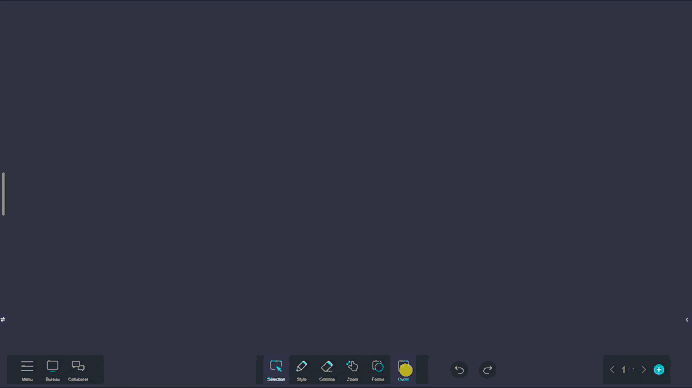Open the Collaborer chat icon
The width and height of the screenshot is (692, 388).
point(78,369)
